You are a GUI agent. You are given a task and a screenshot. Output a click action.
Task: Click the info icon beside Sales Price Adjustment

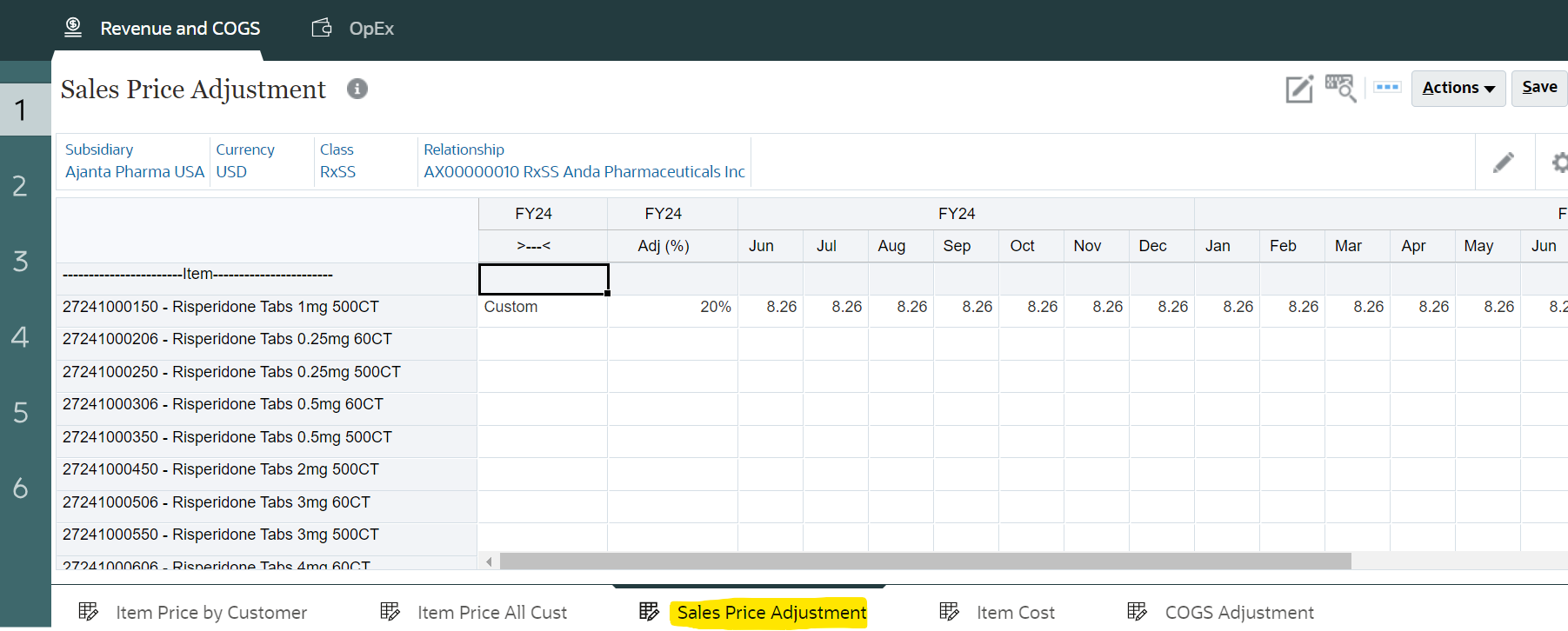(357, 89)
